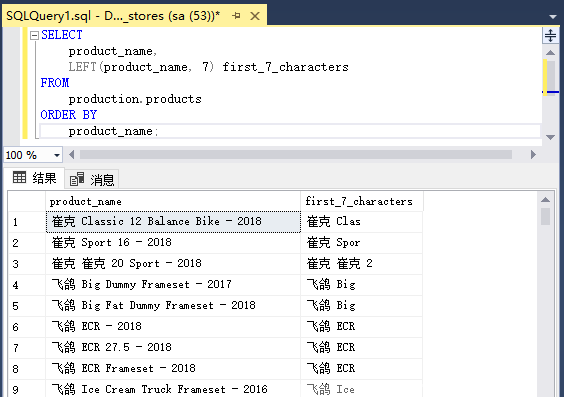
Task: Select the grid's top-left select-all corner
Action: 27,201
